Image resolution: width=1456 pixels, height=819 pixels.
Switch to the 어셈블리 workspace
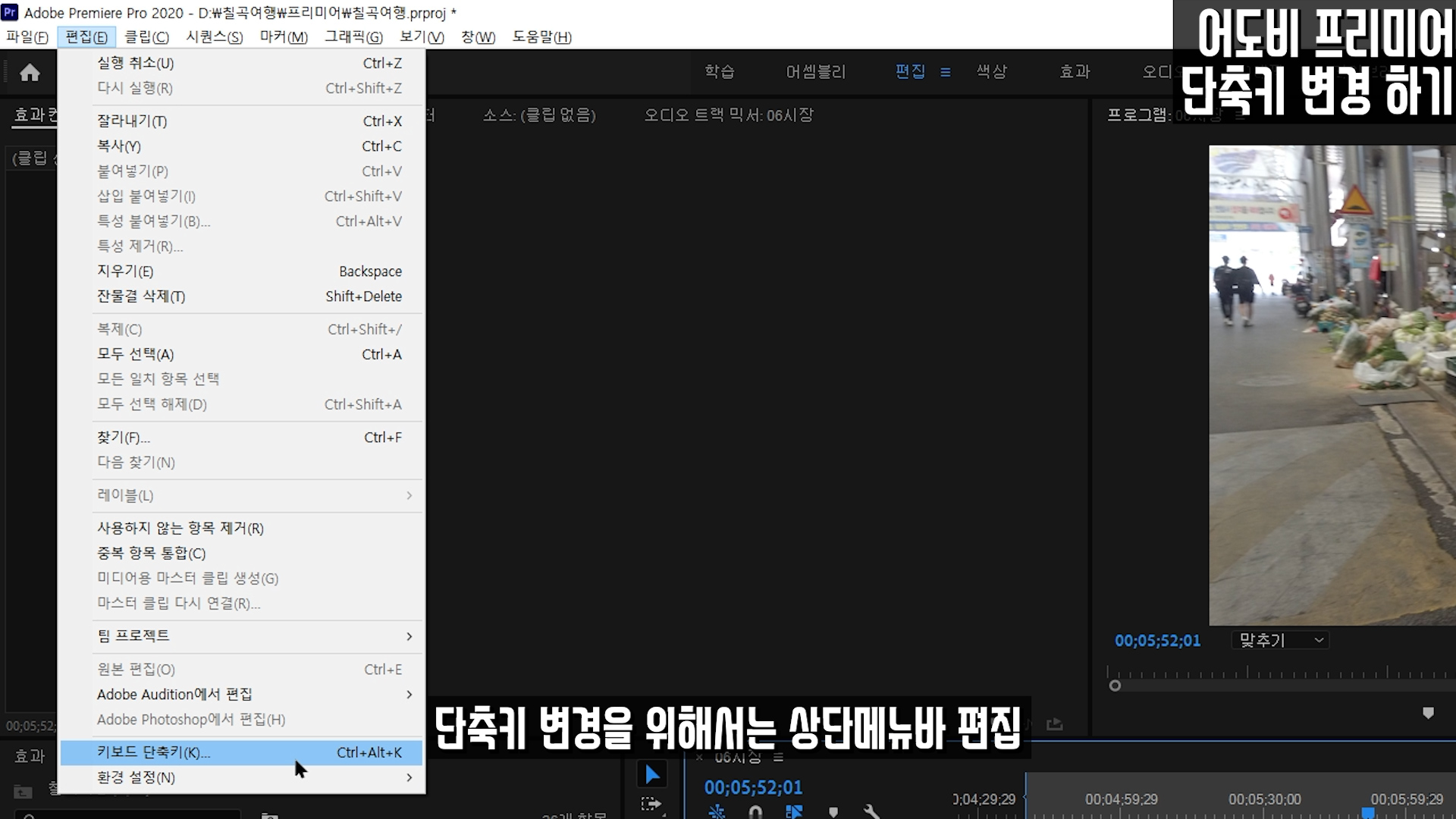pos(815,71)
